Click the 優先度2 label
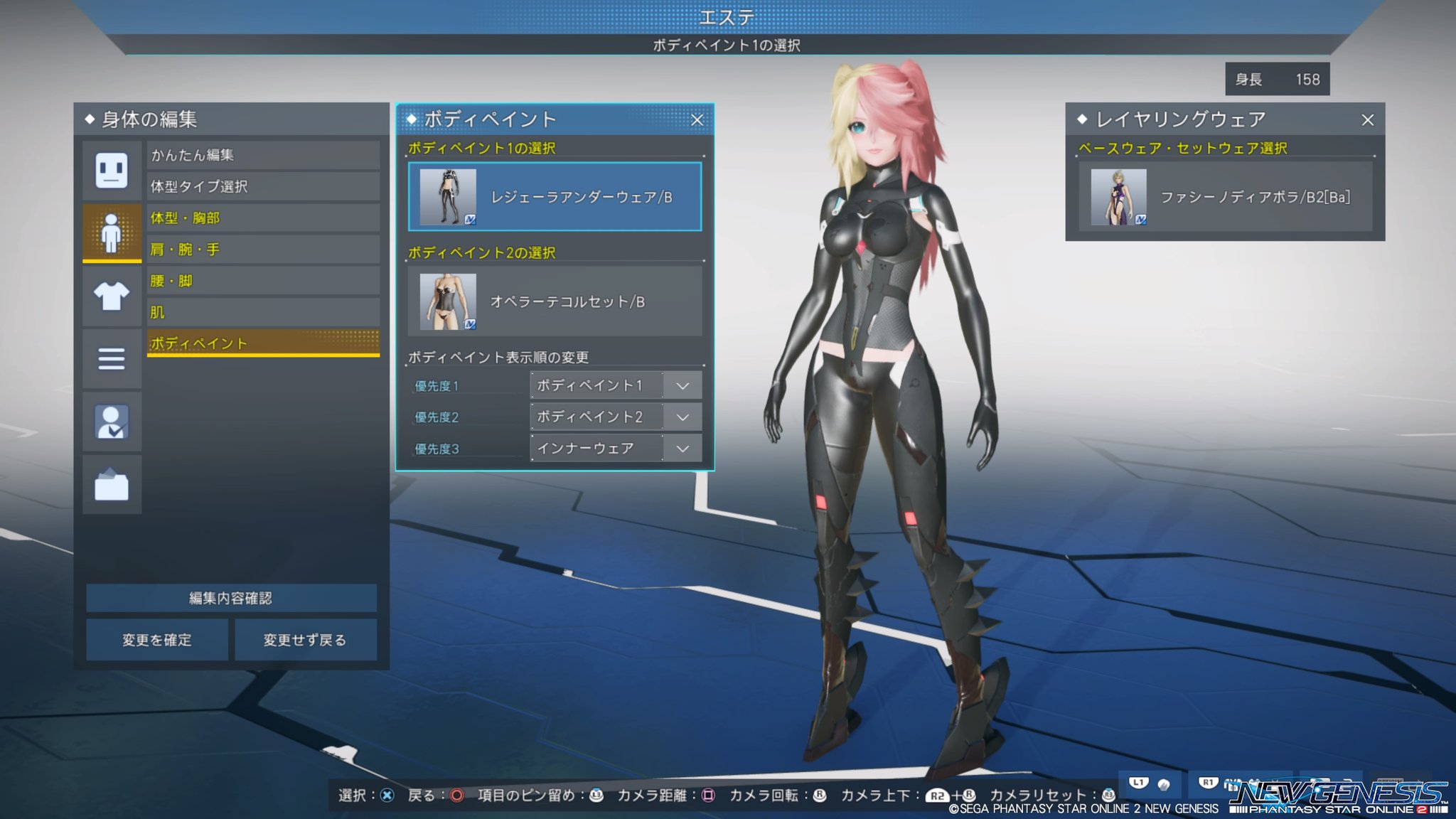The height and width of the screenshot is (819, 1456). (x=437, y=417)
